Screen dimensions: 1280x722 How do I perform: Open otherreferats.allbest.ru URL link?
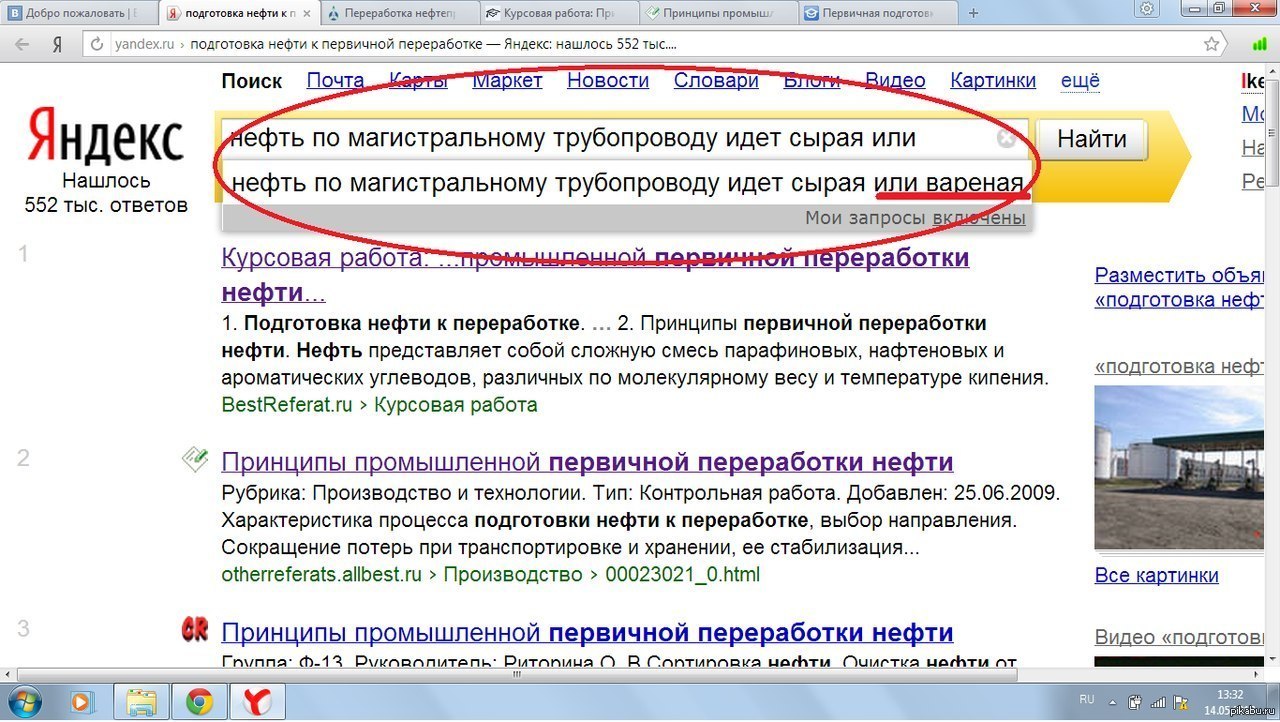click(321, 575)
